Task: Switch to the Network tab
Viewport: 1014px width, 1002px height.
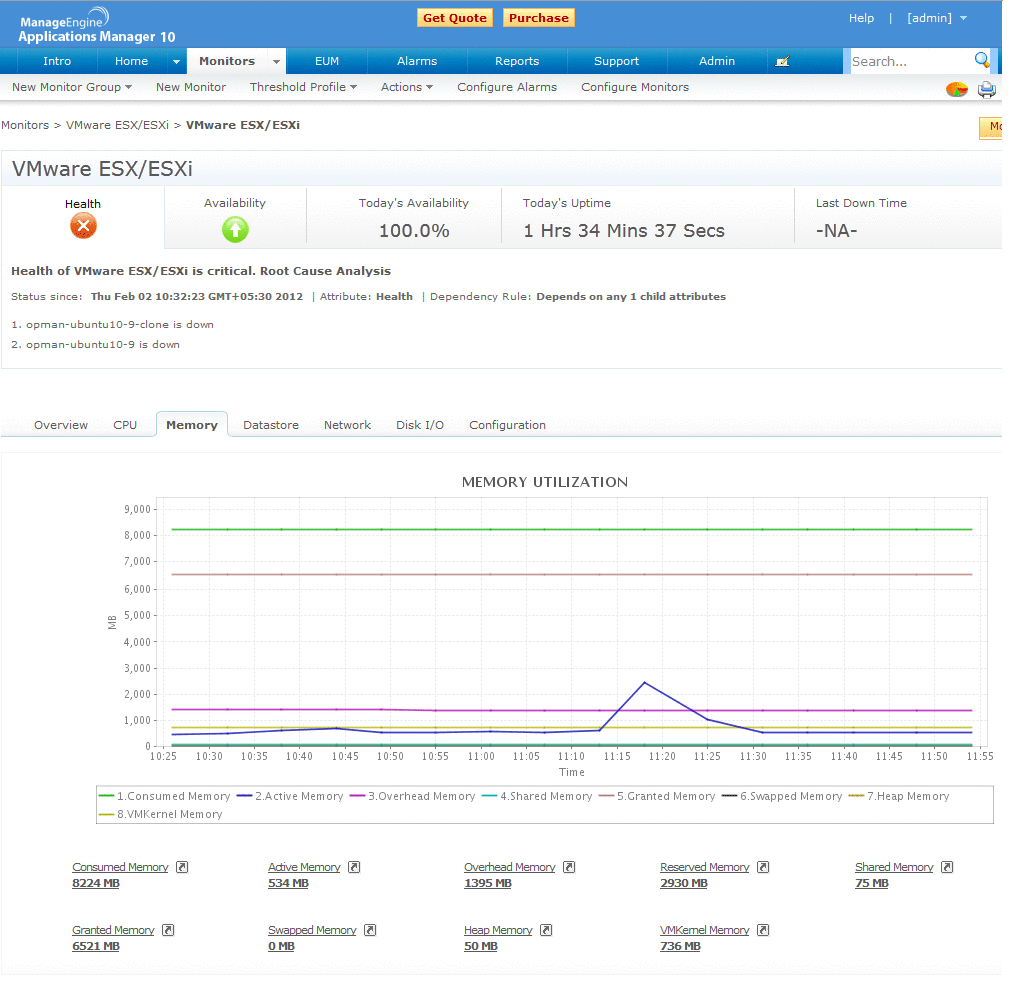Action: pyautogui.click(x=347, y=425)
